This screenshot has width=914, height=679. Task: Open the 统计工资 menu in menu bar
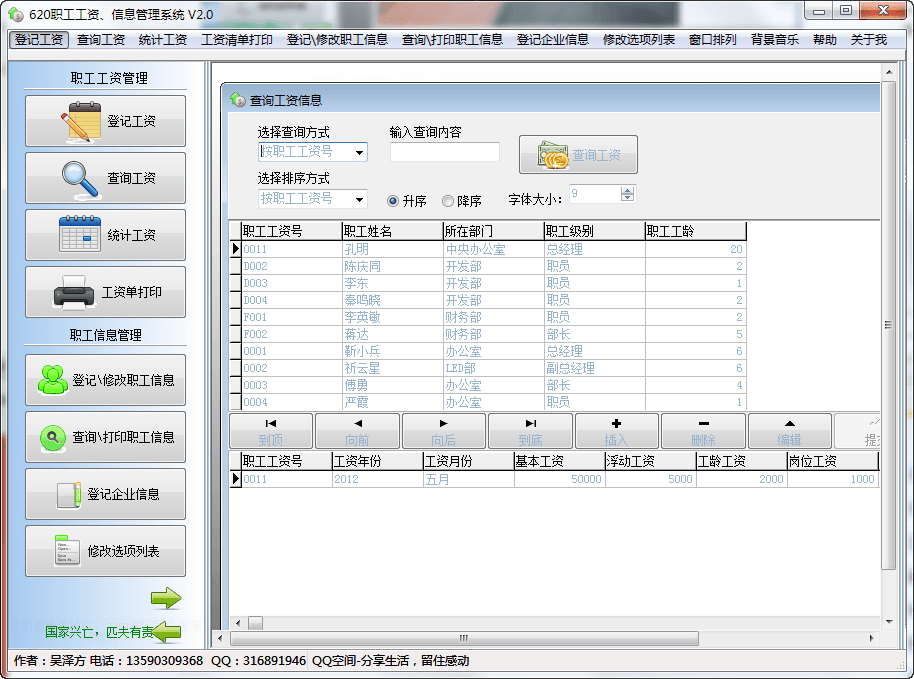[163, 40]
